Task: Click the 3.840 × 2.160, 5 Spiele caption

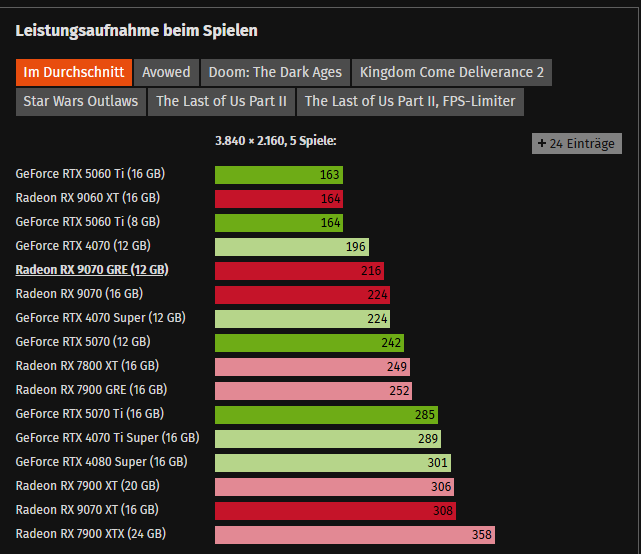Action: 276,141
